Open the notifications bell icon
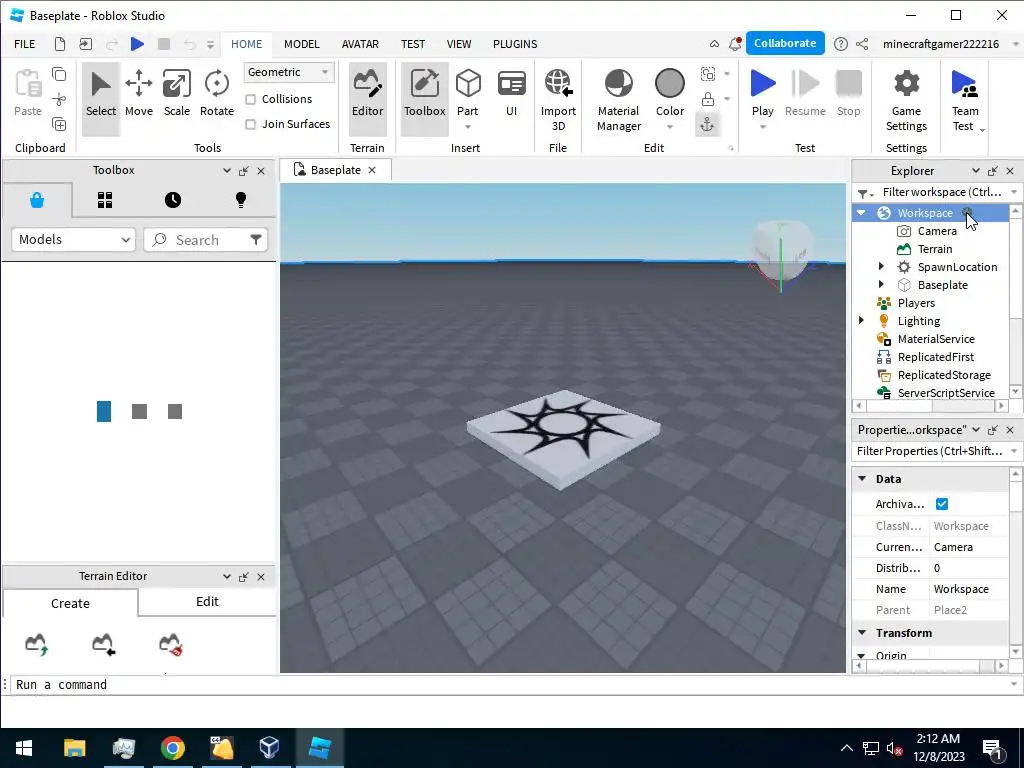Viewport: 1024px width, 768px height. coord(735,44)
